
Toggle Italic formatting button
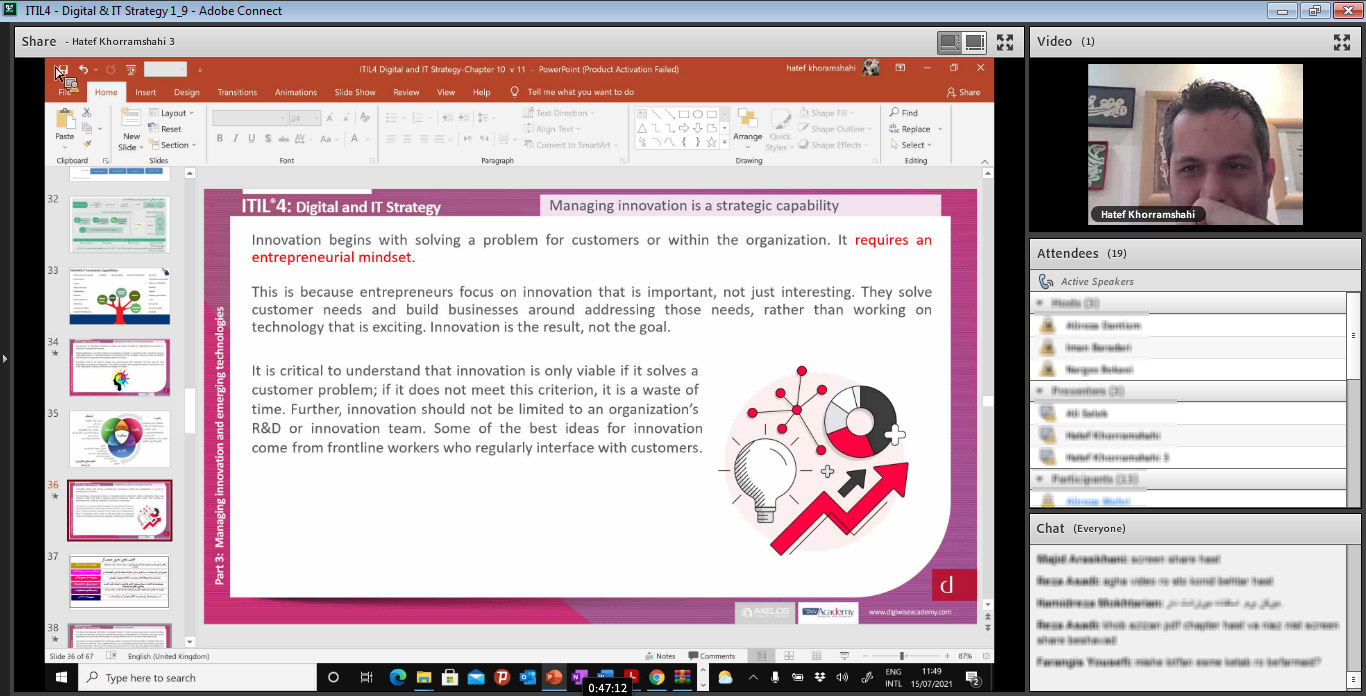tap(234, 138)
